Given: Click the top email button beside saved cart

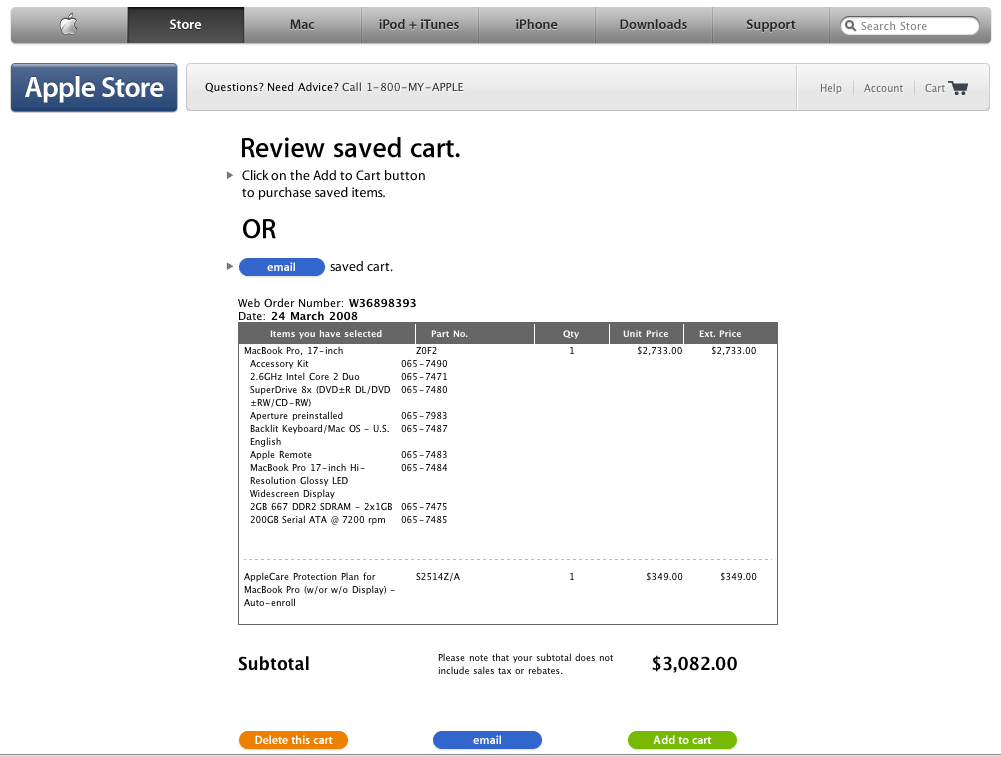Looking at the screenshot, I should pos(282,267).
